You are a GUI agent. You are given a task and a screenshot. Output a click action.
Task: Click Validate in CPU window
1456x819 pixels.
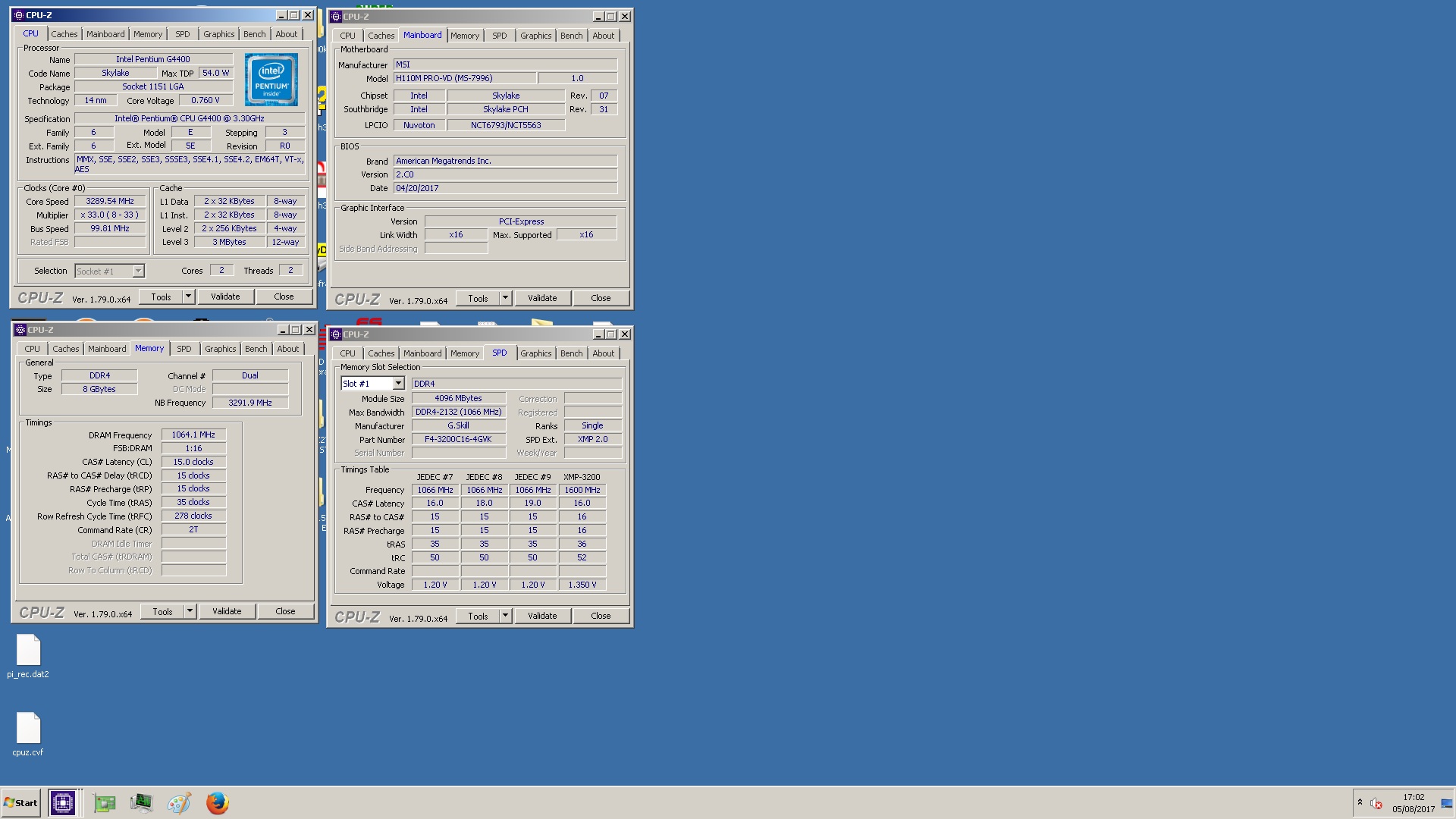point(225,297)
